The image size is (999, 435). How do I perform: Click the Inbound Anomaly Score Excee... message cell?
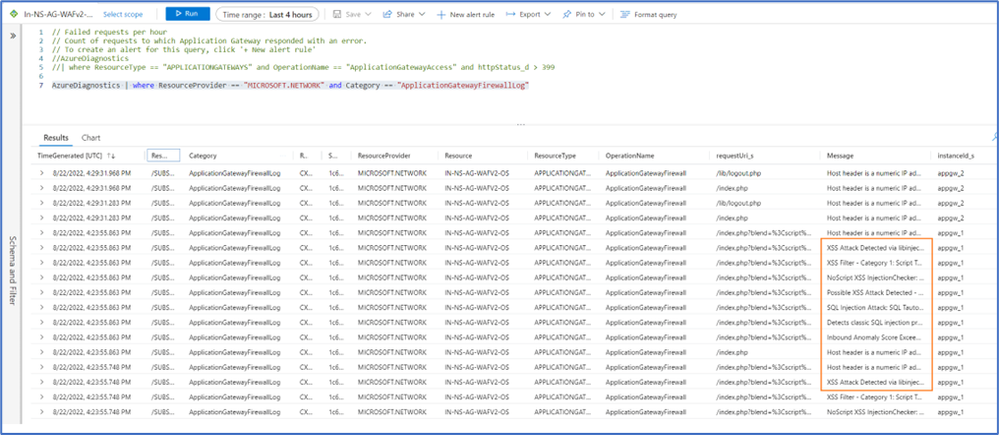click(874, 338)
